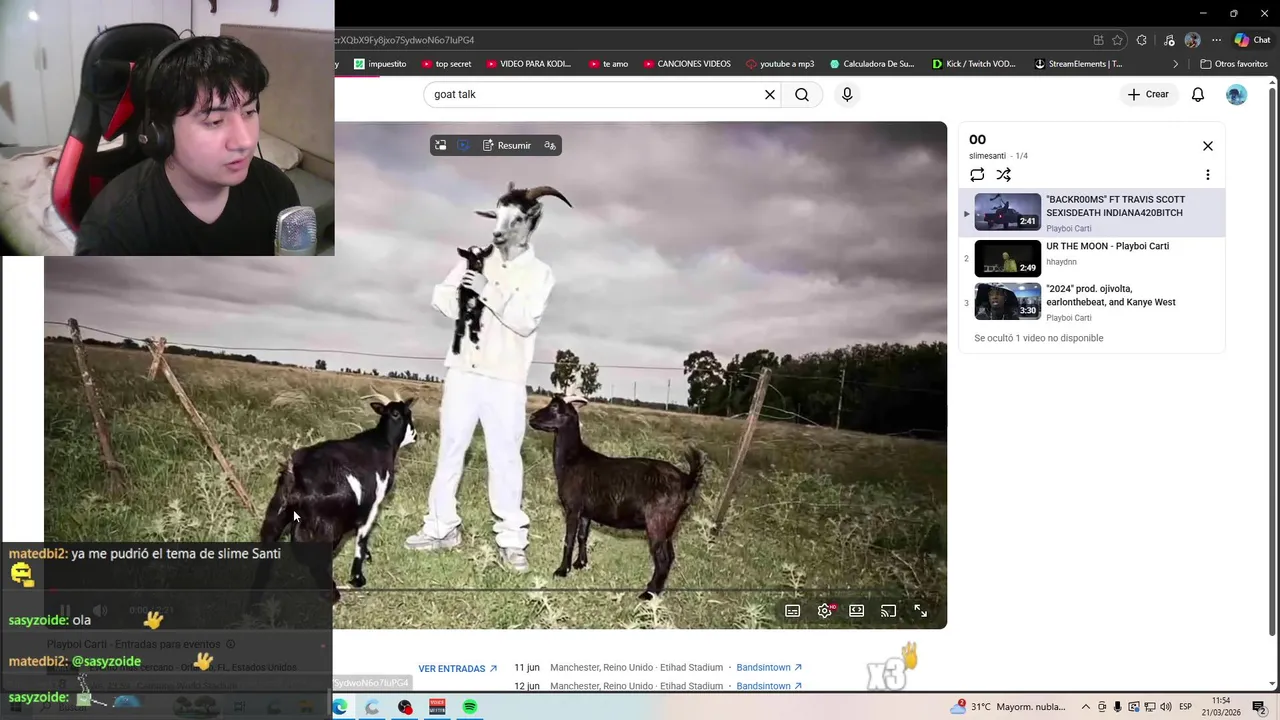Click Resumir in the video overlay toolbar
Viewport: 1280px width, 720px height.
coord(507,145)
